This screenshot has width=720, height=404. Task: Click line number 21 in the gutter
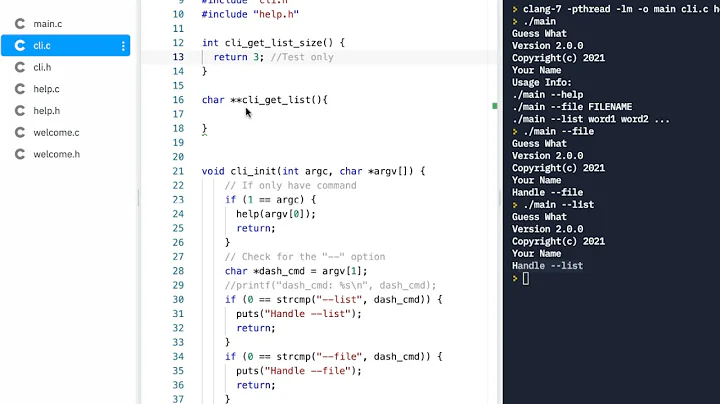point(178,171)
